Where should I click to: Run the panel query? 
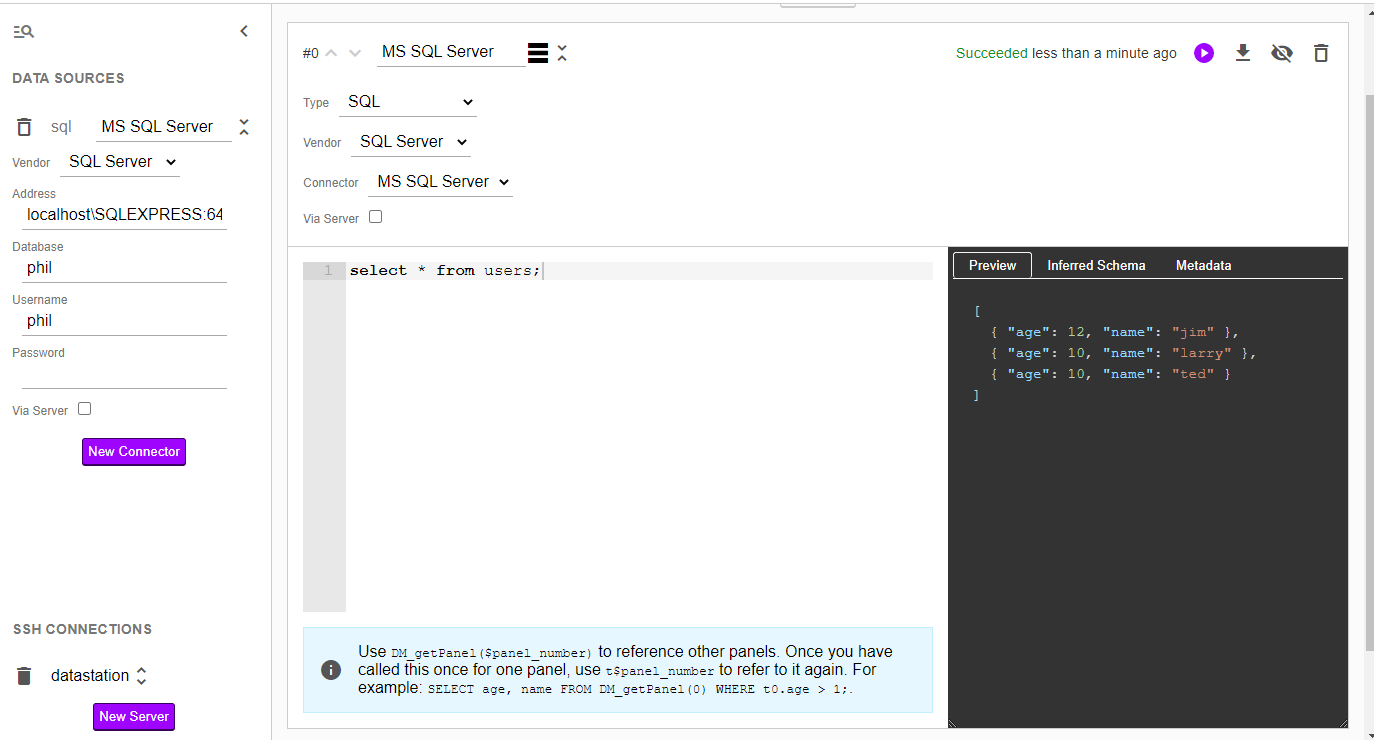(x=1204, y=53)
